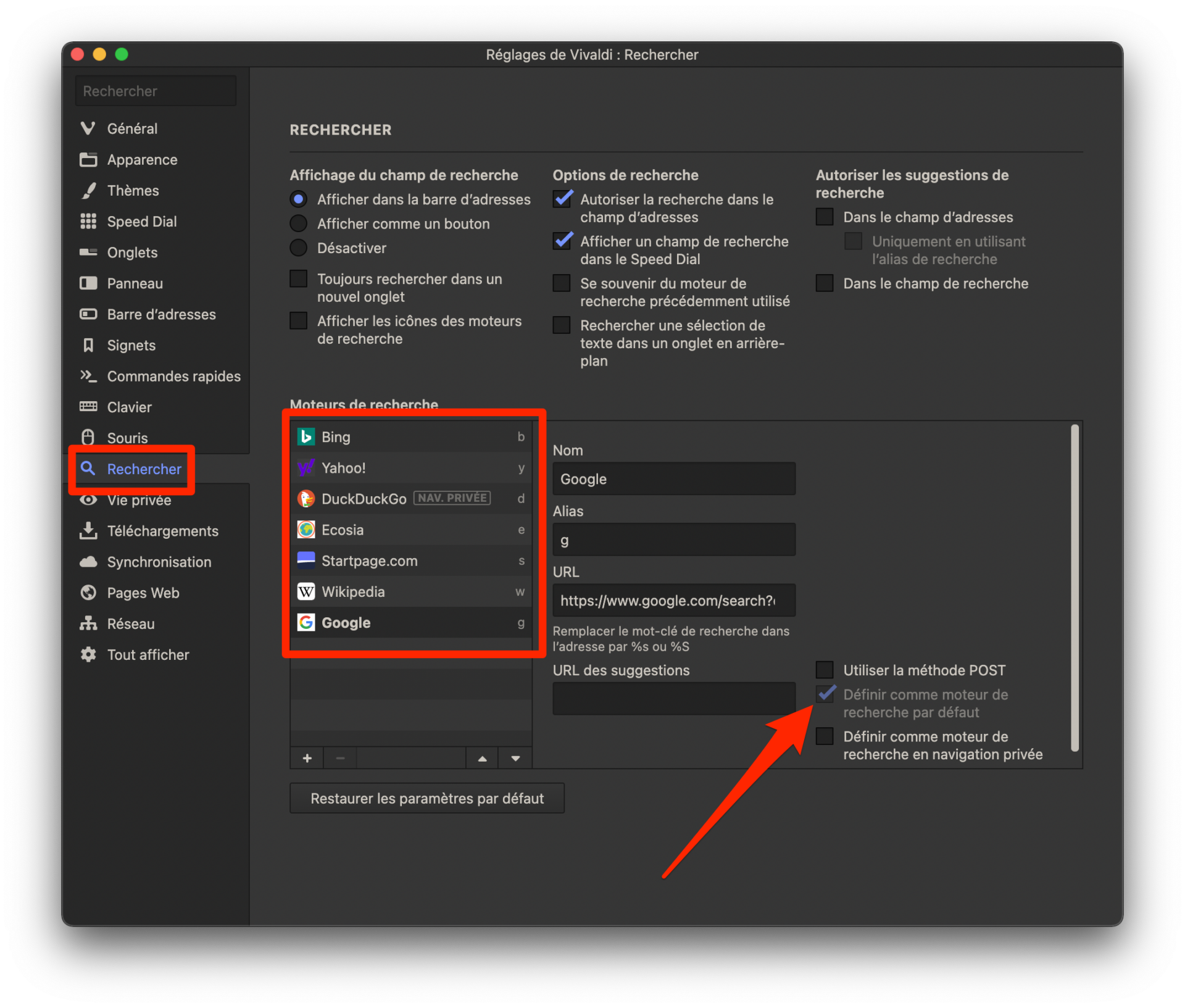Image resolution: width=1185 pixels, height=1008 pixels.
Task: Enable Afficher les icônes des moteurs
Action: (x=299, y=320)
